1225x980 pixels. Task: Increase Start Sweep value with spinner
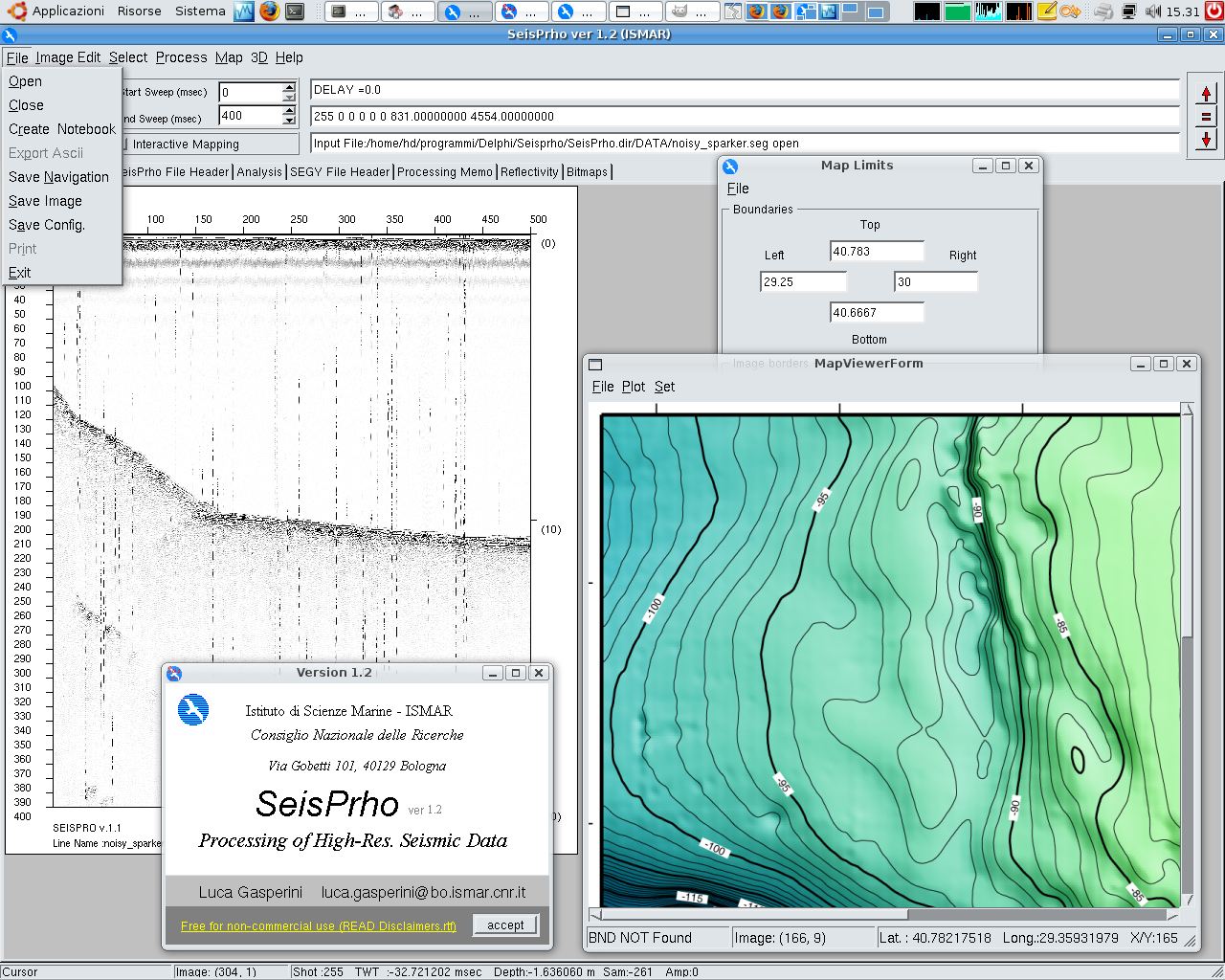289,88
